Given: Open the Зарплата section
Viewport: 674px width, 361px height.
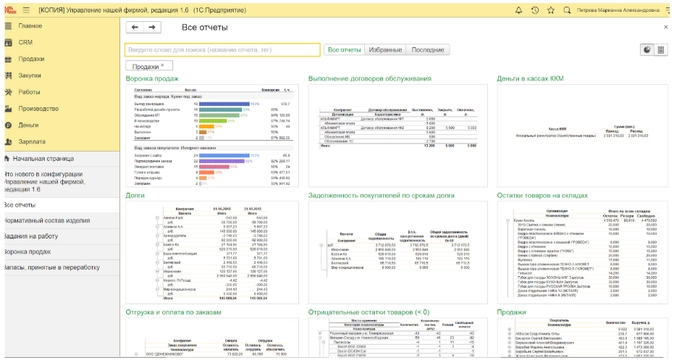Looking at the screenshot, I should 31,141.
